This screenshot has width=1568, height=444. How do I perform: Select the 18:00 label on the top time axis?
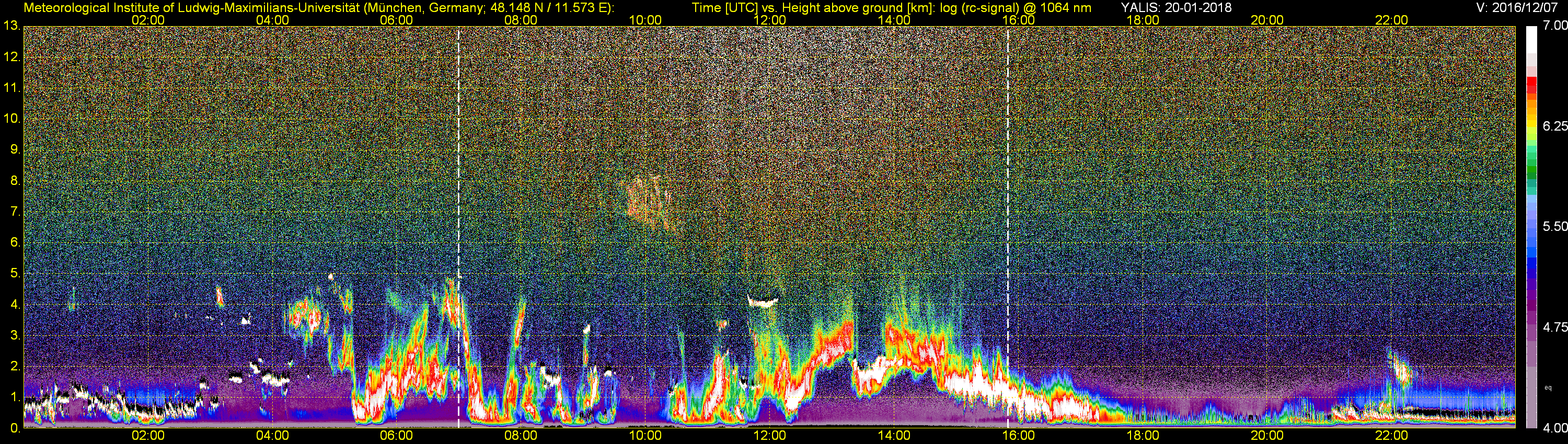pyautogui.click(x=1143, y=20)
